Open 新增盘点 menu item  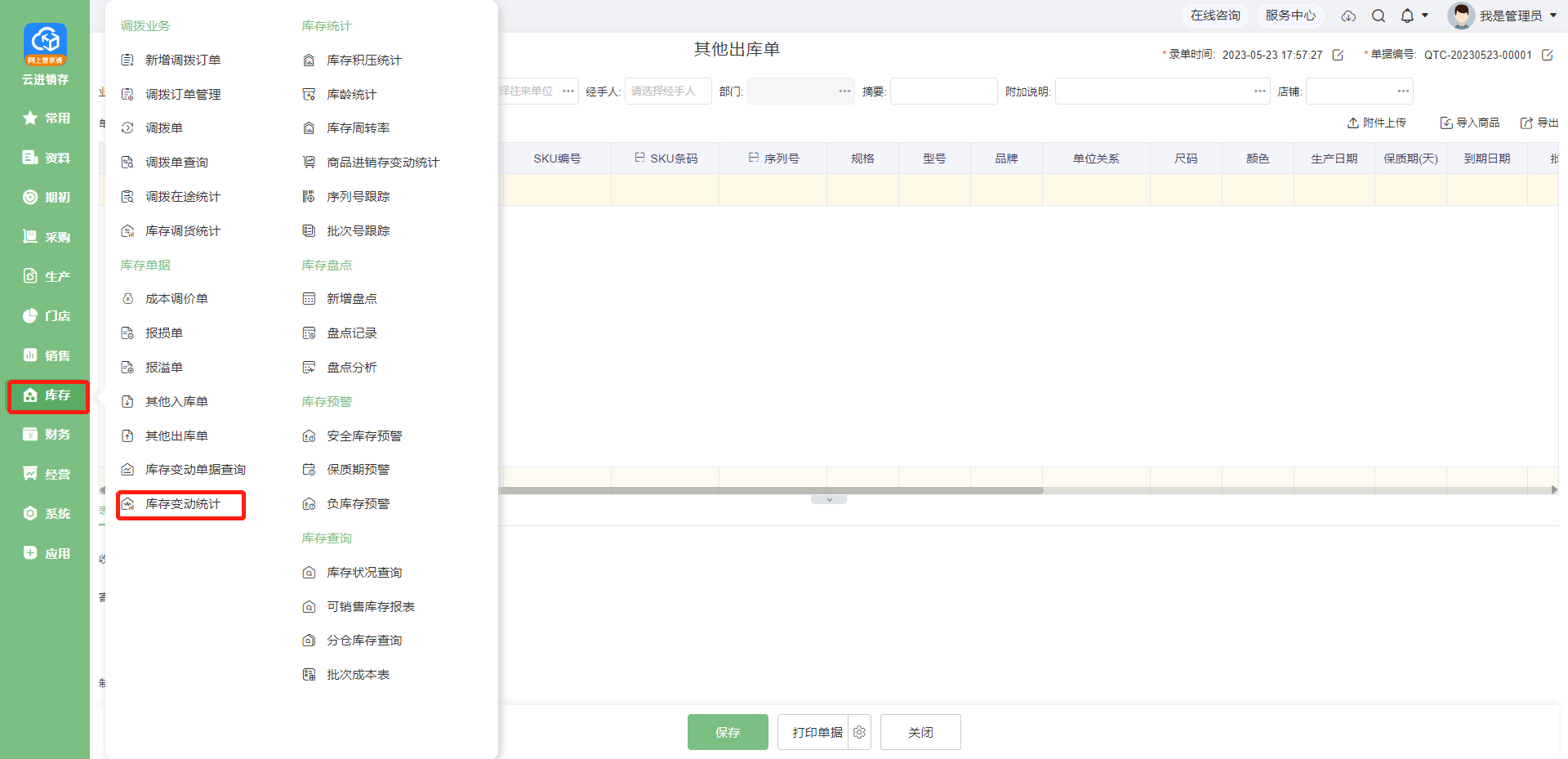point(340,298)
